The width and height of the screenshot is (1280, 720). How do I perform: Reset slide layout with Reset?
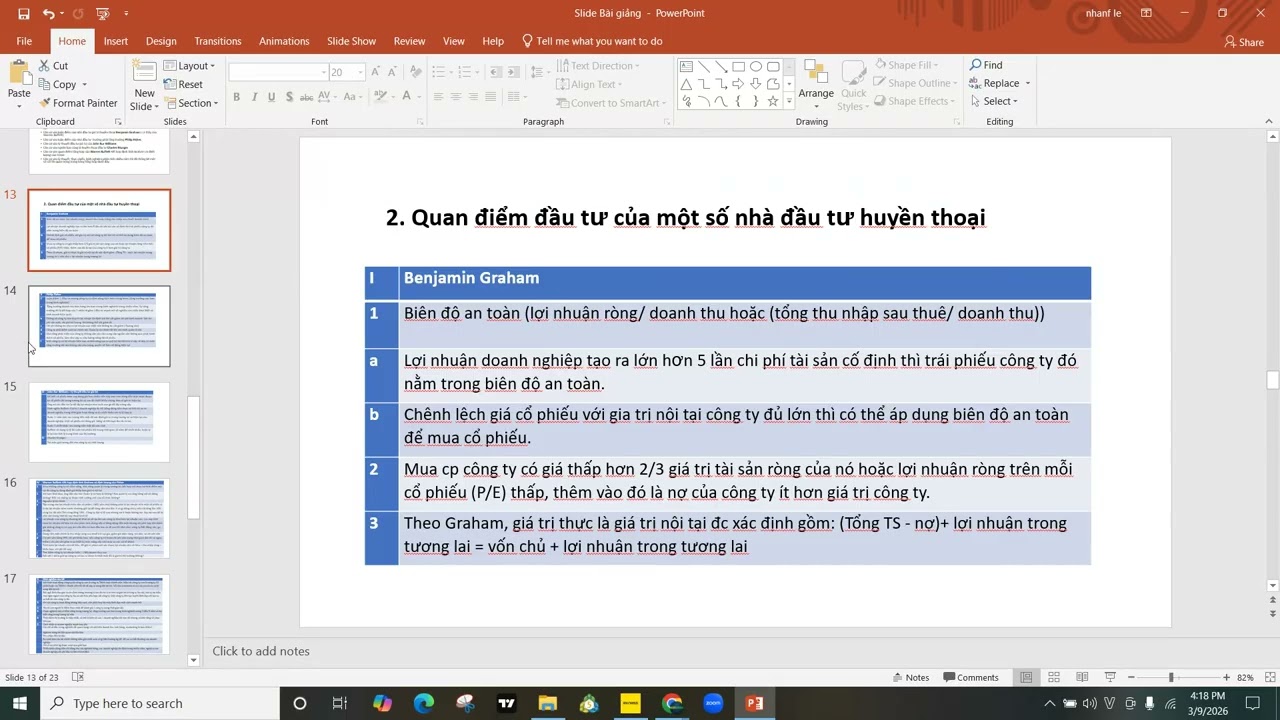[184, 85]
